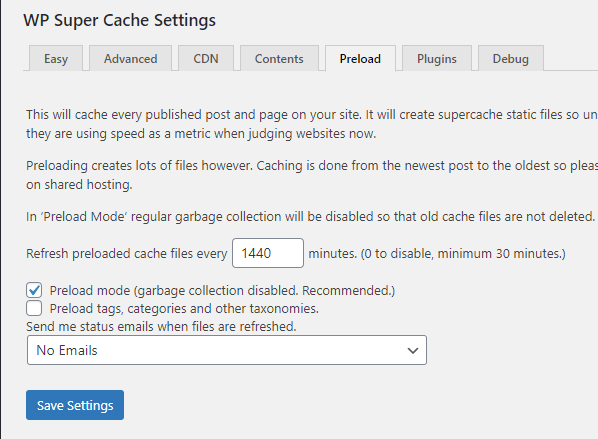Click the 'Refresh preloaded cache files every' text
598x439 pixels.
pyautogui.click(x=127, y=254)
